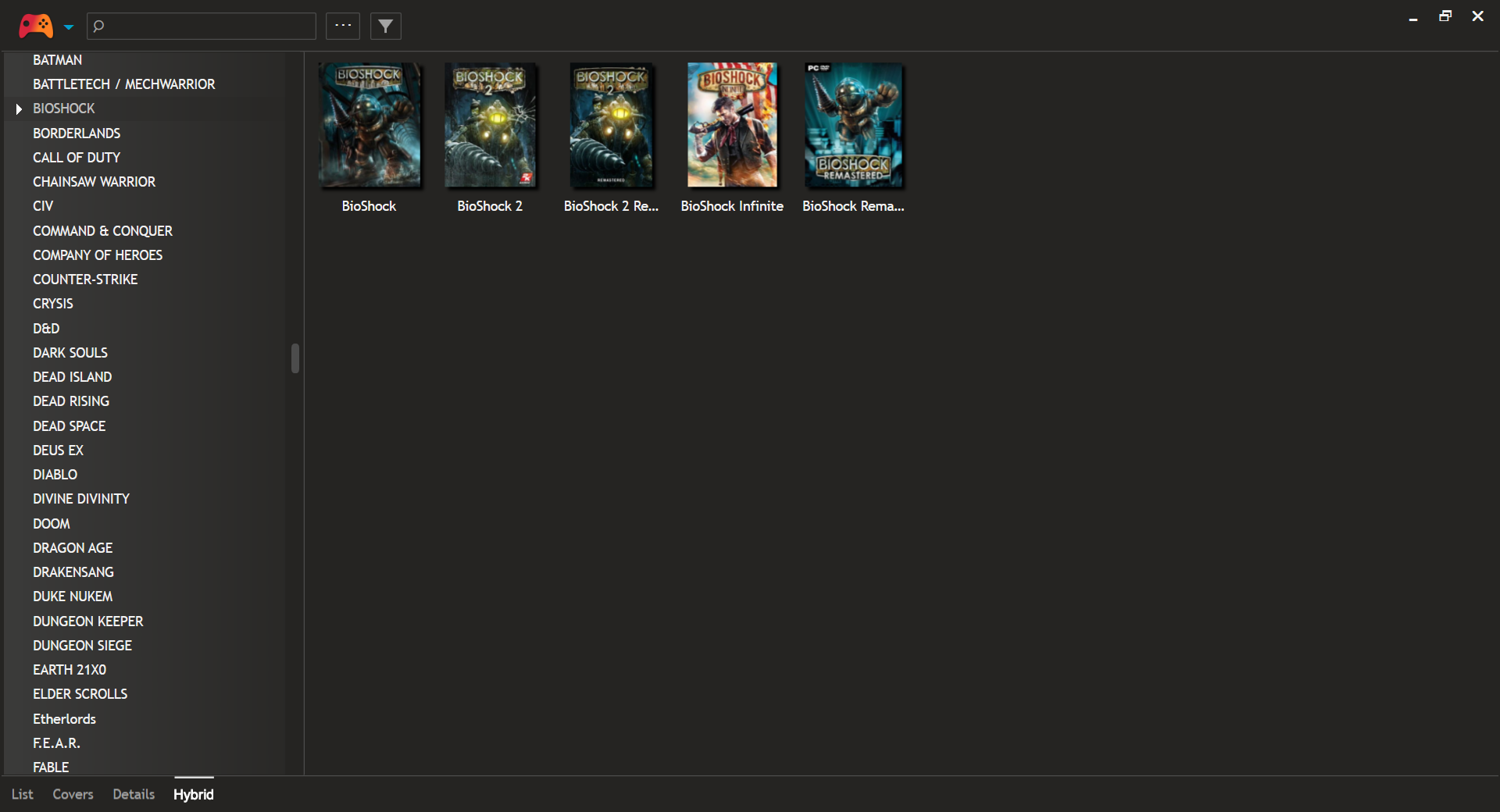Click the 'BioShock Rema...' title label
This screenshot has height=812, width=1500.
pyautogui.click(x=853, y=206)
